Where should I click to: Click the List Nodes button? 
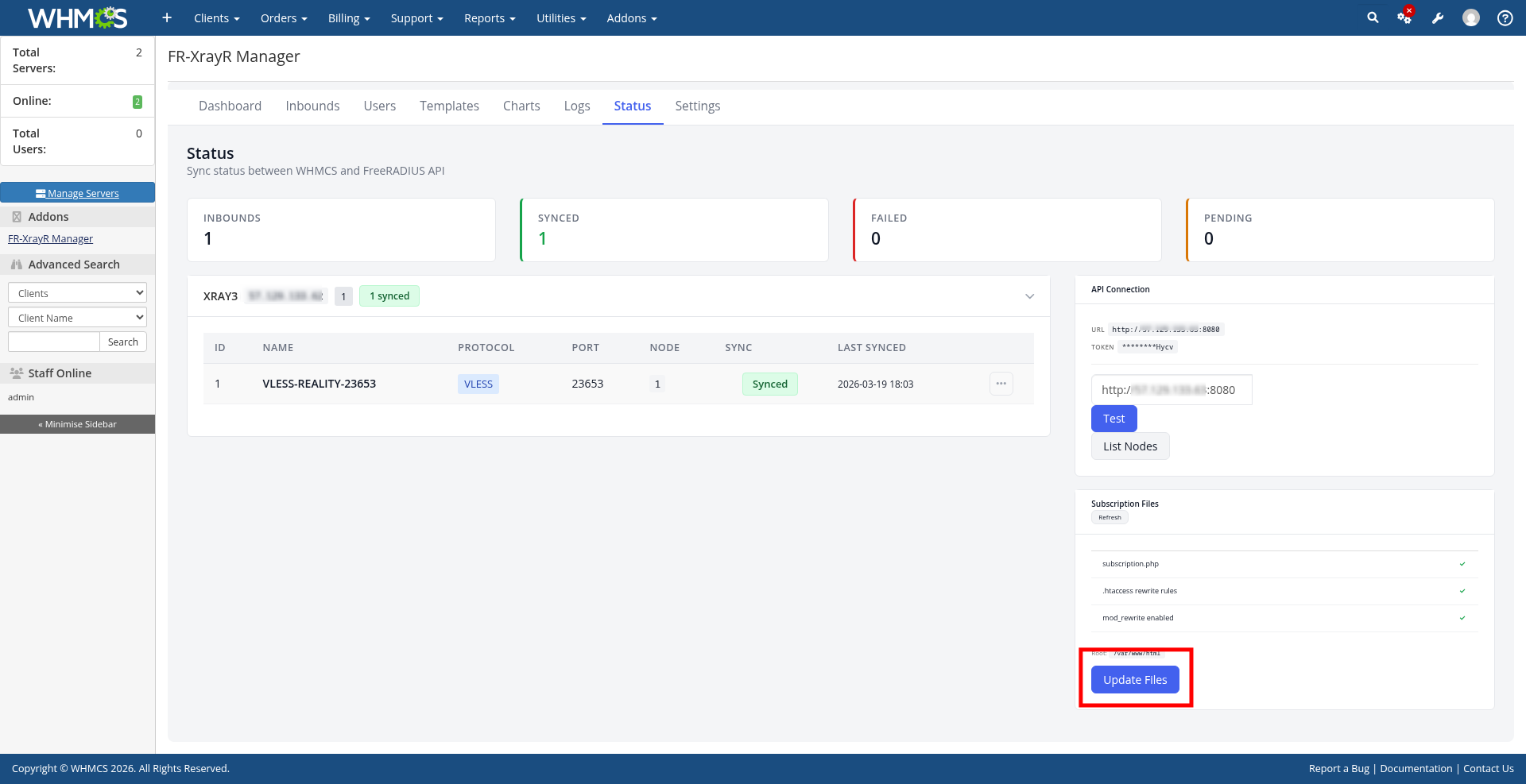[x=1129, y=446]
